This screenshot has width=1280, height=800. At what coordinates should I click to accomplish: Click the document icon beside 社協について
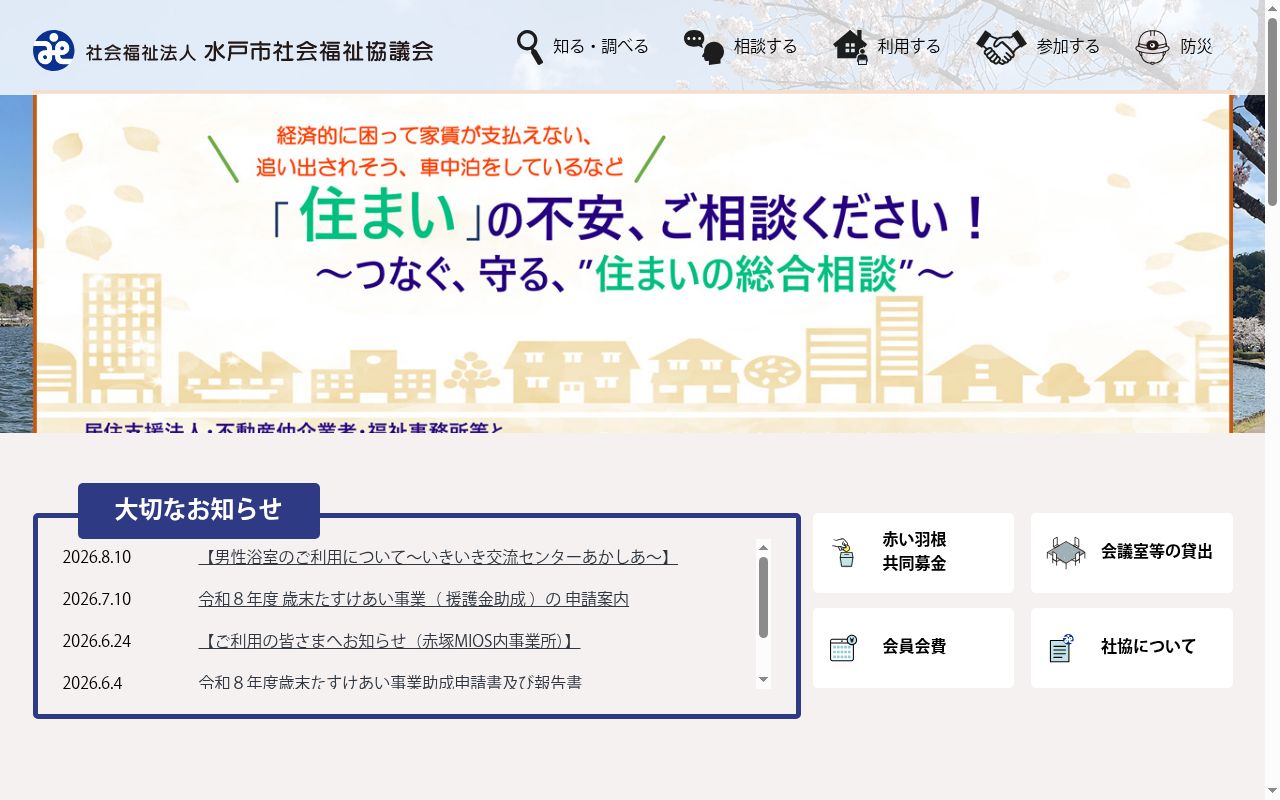(x=1061, y=648)
